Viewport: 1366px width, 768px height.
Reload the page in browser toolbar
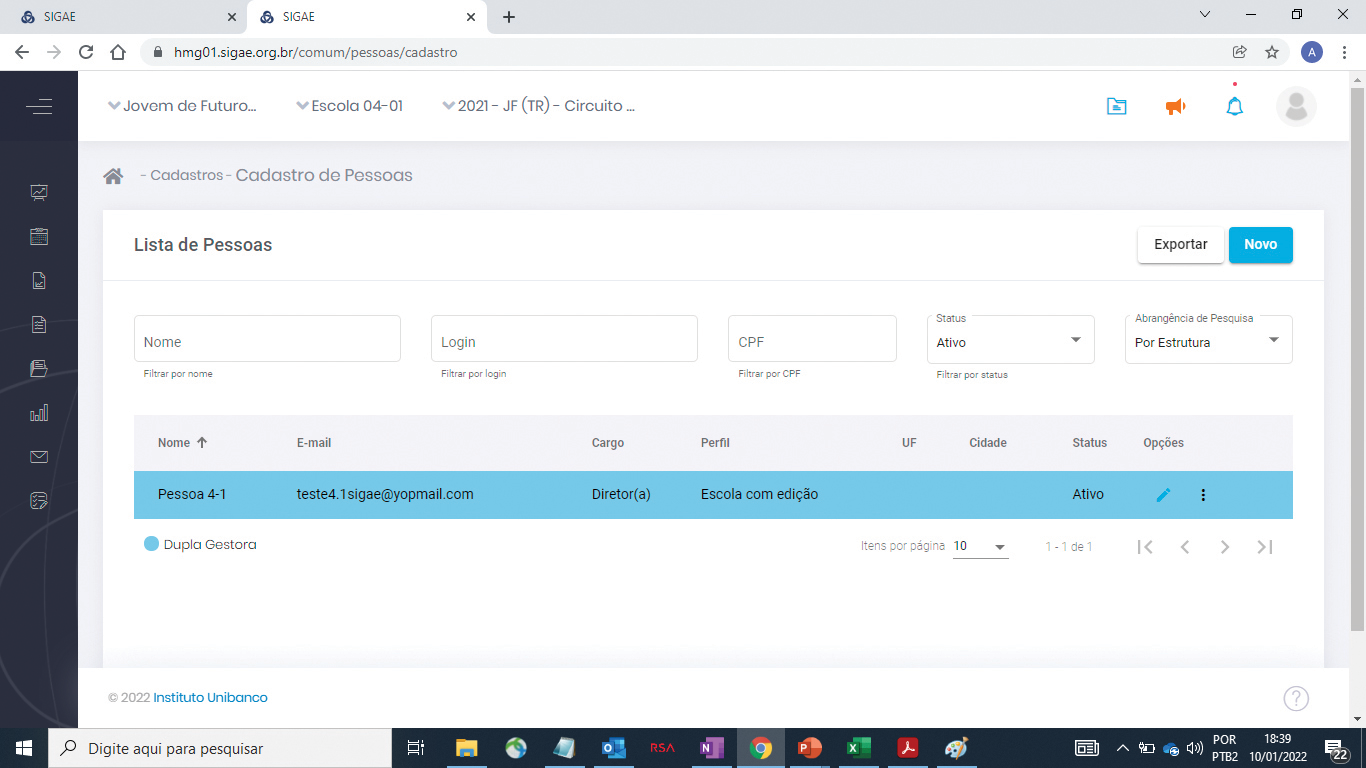[x=86, y=52]
